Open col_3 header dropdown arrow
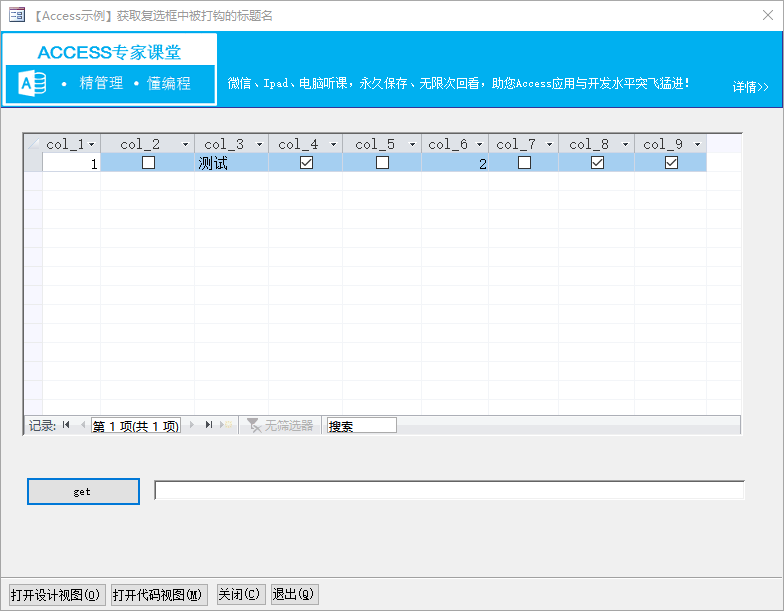 tap(260, 144)
